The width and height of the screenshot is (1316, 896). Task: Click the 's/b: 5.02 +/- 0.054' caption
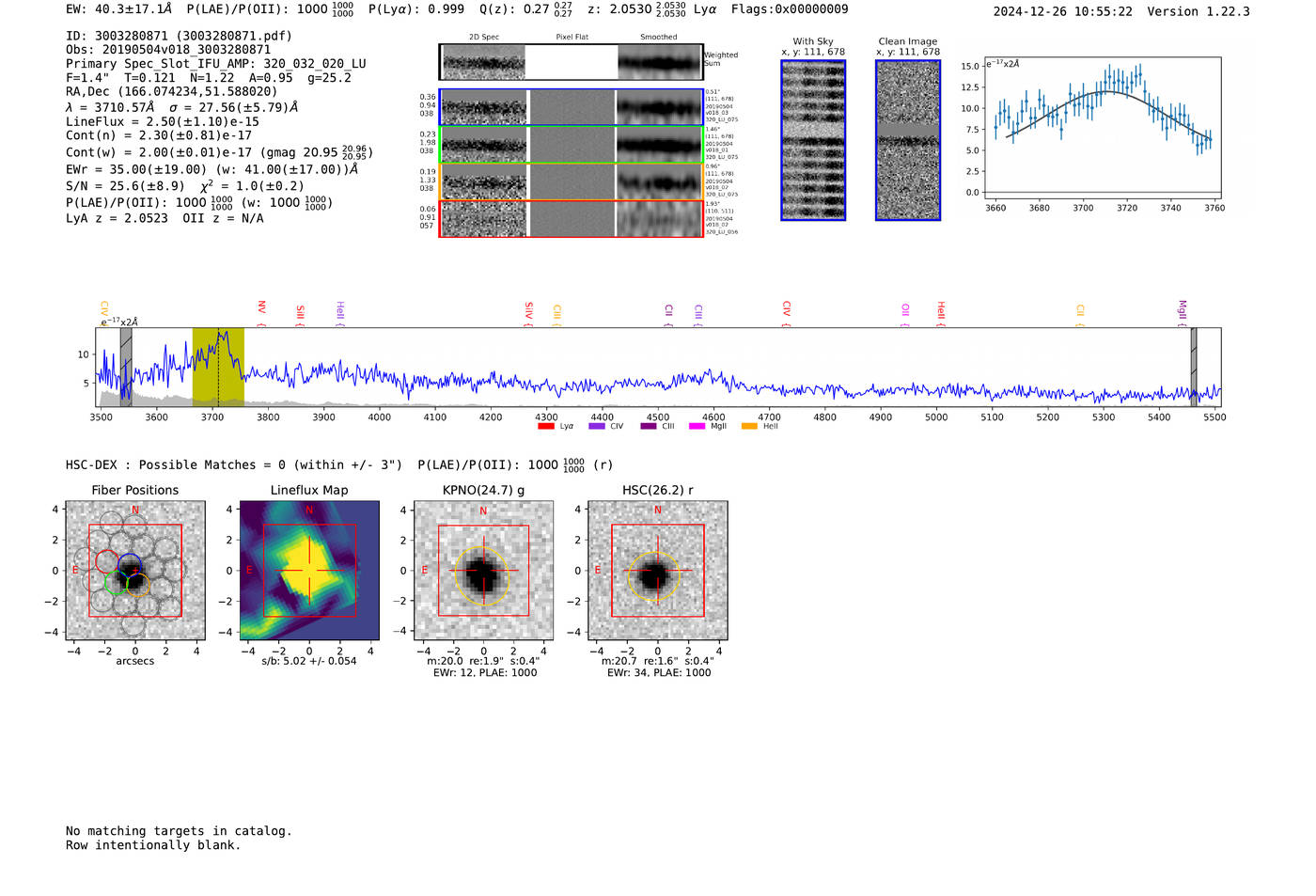[x=309, y=661]
